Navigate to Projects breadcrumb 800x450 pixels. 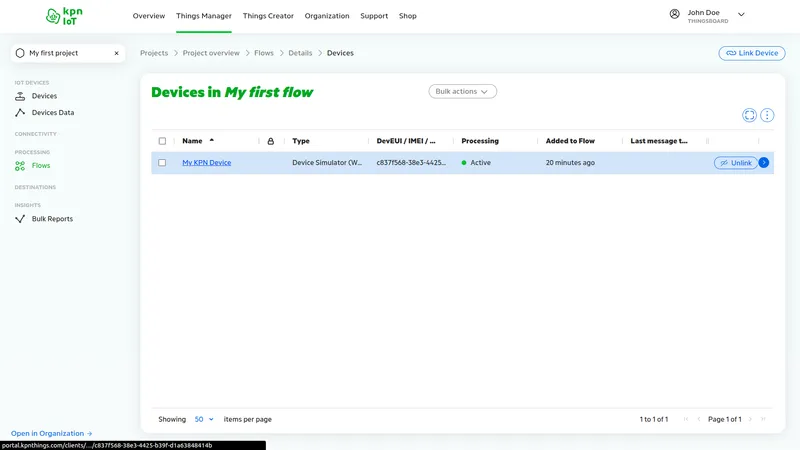coord(154,53)
